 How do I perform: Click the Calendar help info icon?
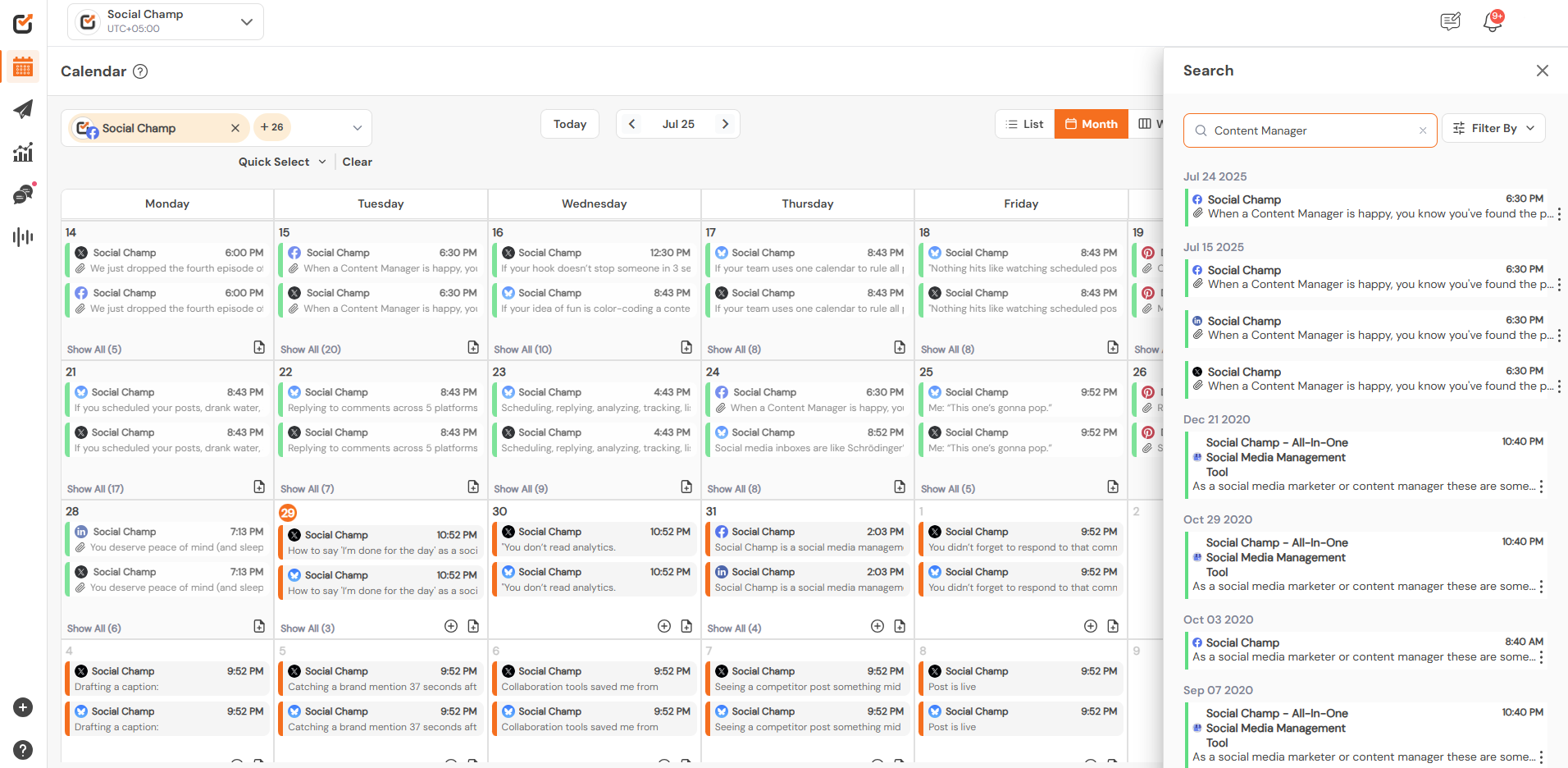tap(140, 71)
